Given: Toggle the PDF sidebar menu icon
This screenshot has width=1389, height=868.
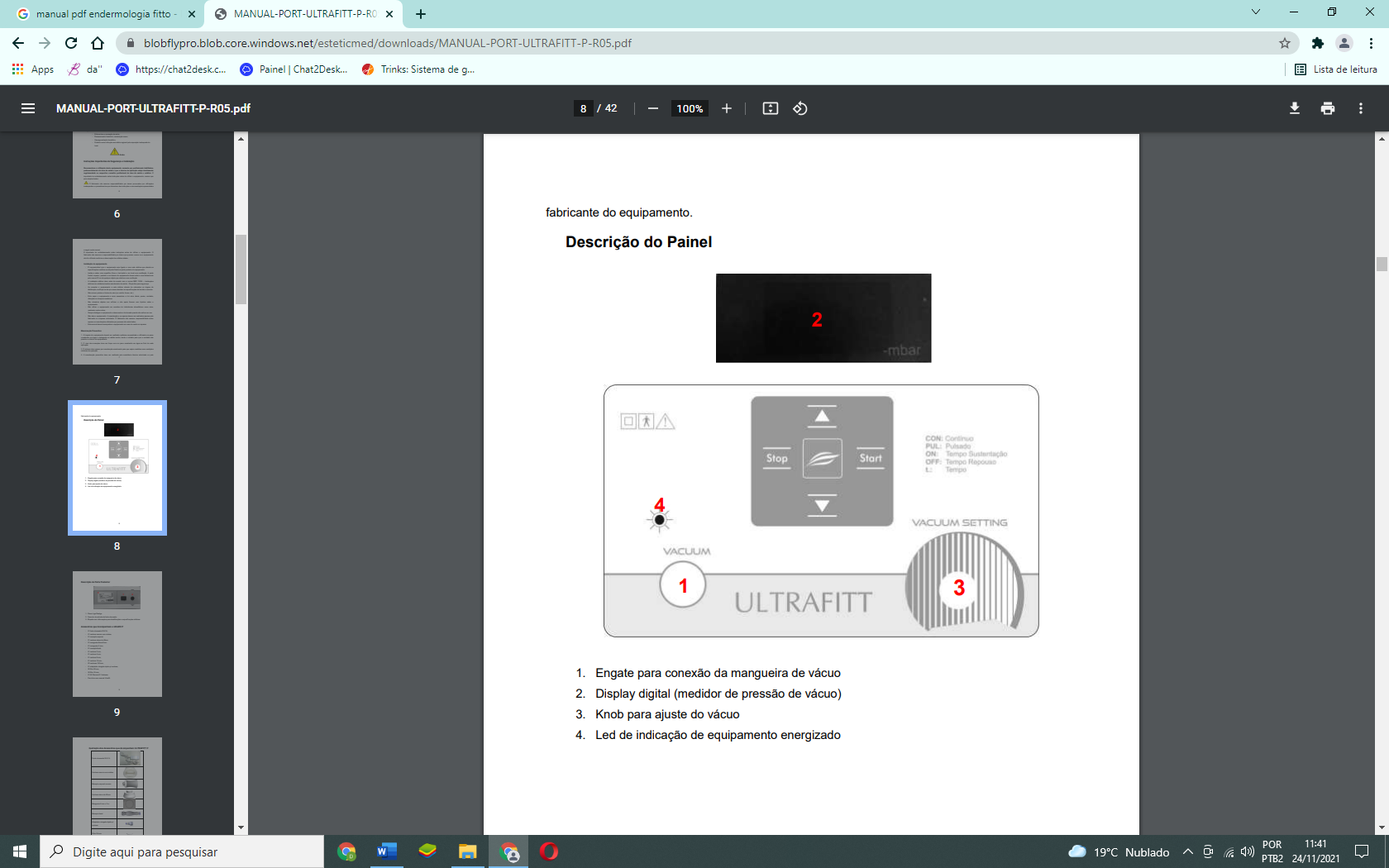Looking at the screenshot, I should point(28,108).
